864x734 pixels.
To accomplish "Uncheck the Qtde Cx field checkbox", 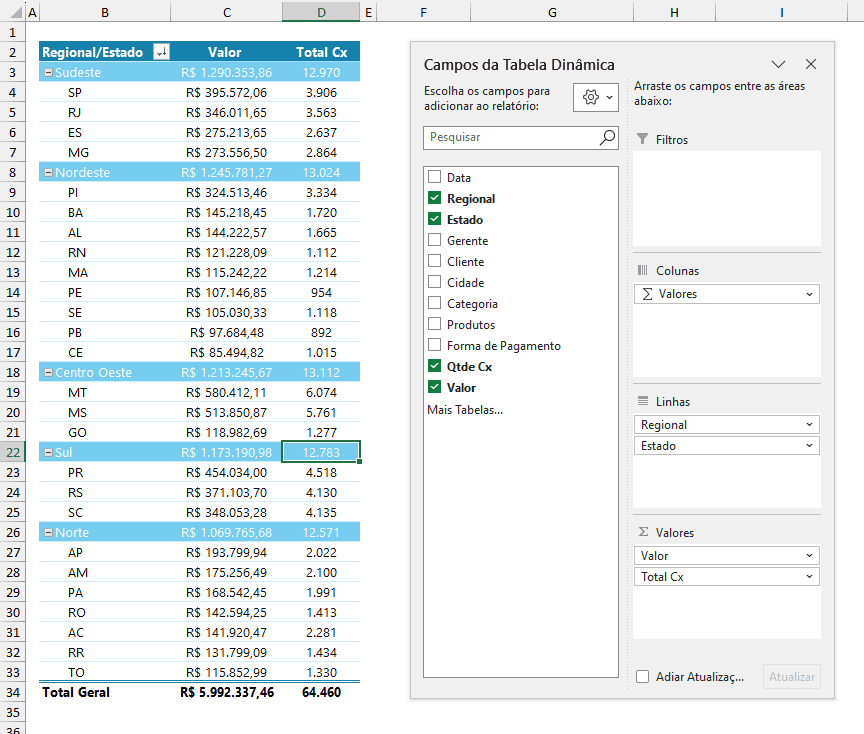I will coord(434,366).
